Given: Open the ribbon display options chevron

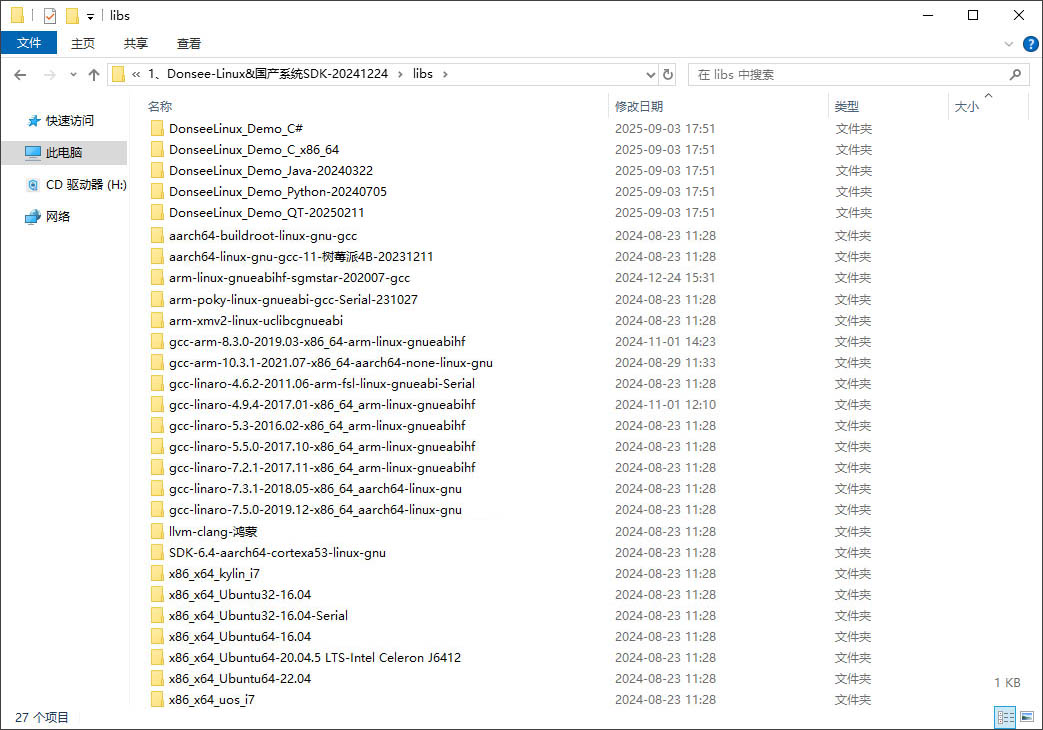Looking at the screenshot, I should pos(1008,43).
